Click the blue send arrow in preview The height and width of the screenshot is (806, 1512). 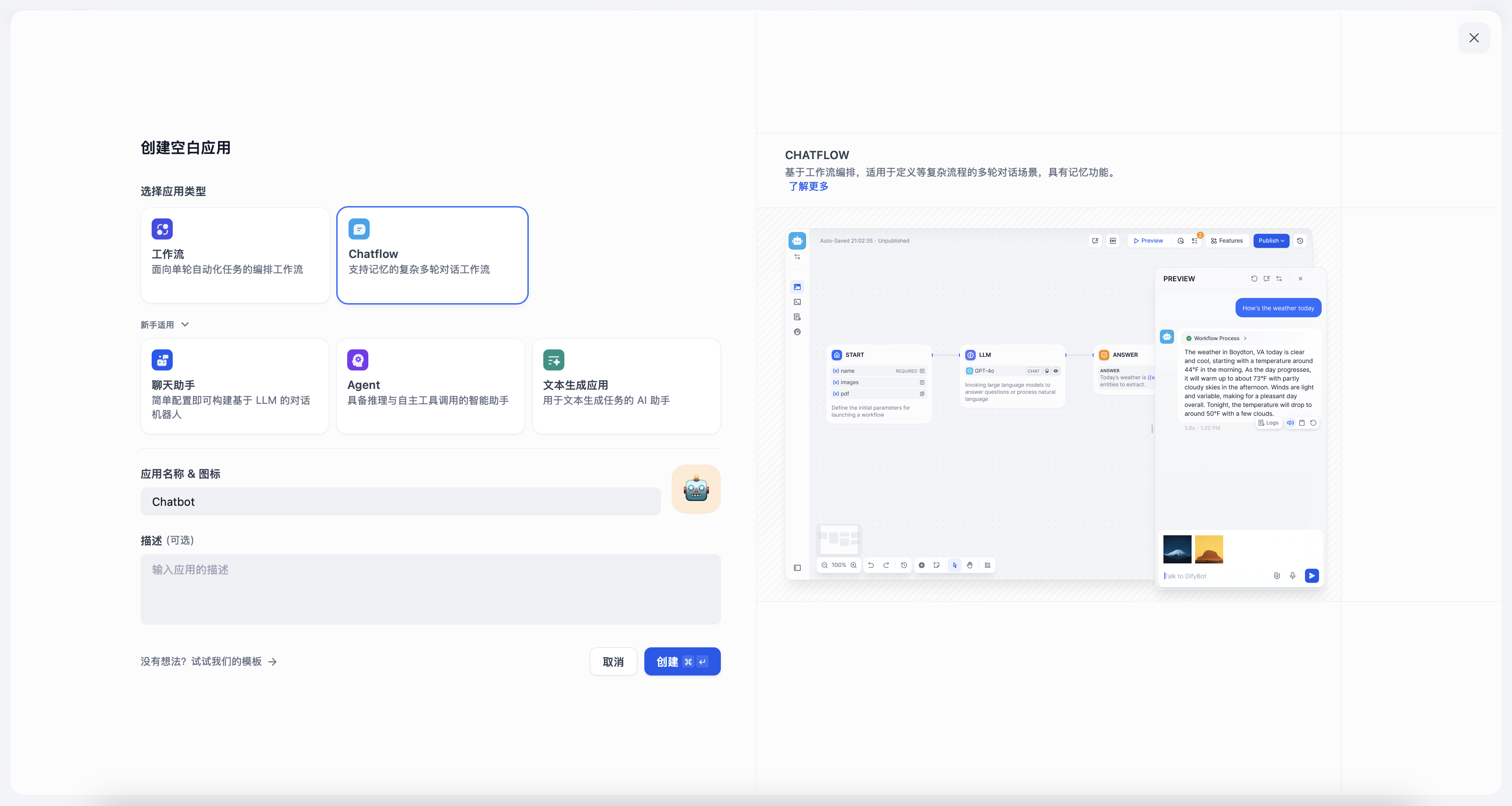(1311, 576)
